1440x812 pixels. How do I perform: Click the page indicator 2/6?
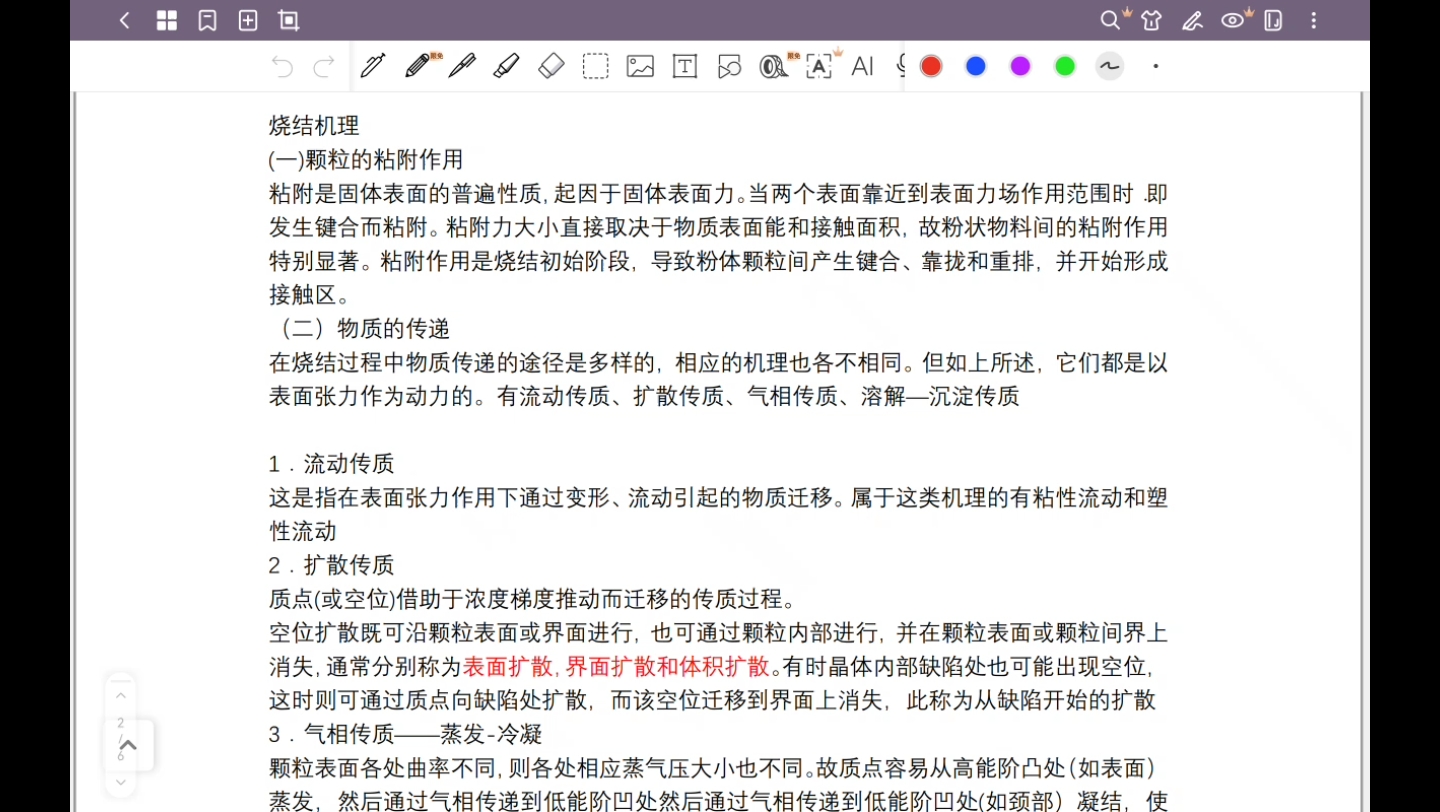coord(120,740)
